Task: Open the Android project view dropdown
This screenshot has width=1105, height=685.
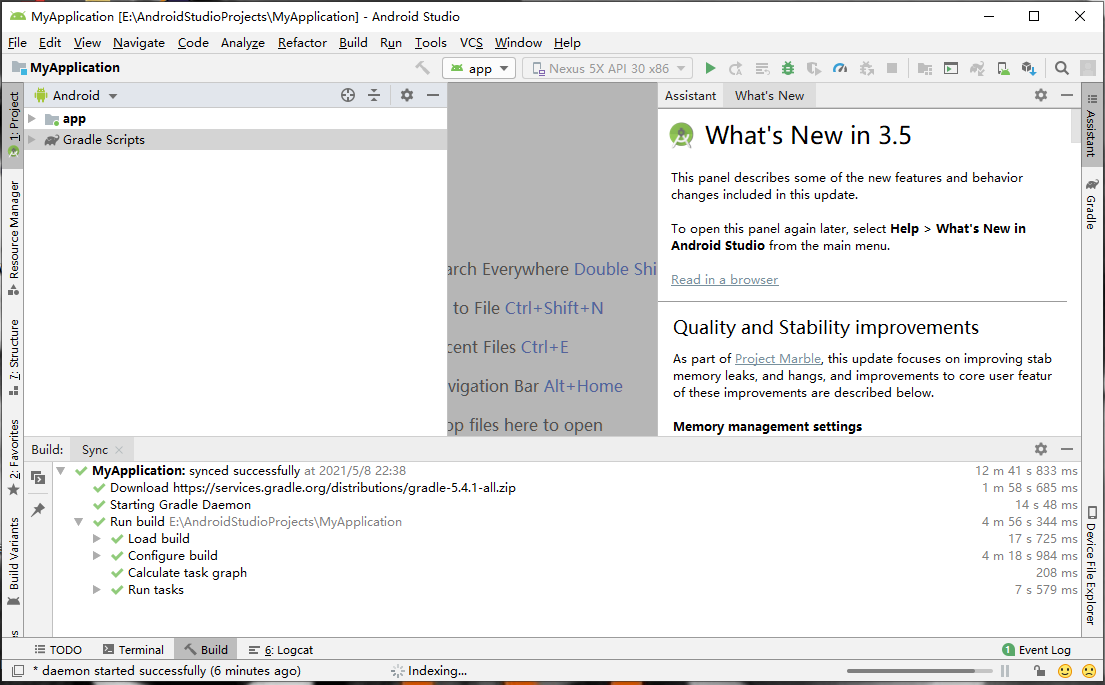Action: 75,95
